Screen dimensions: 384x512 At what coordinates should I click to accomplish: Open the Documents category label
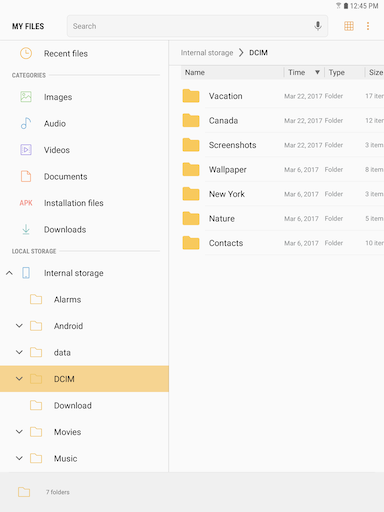[x=66, y=177]
